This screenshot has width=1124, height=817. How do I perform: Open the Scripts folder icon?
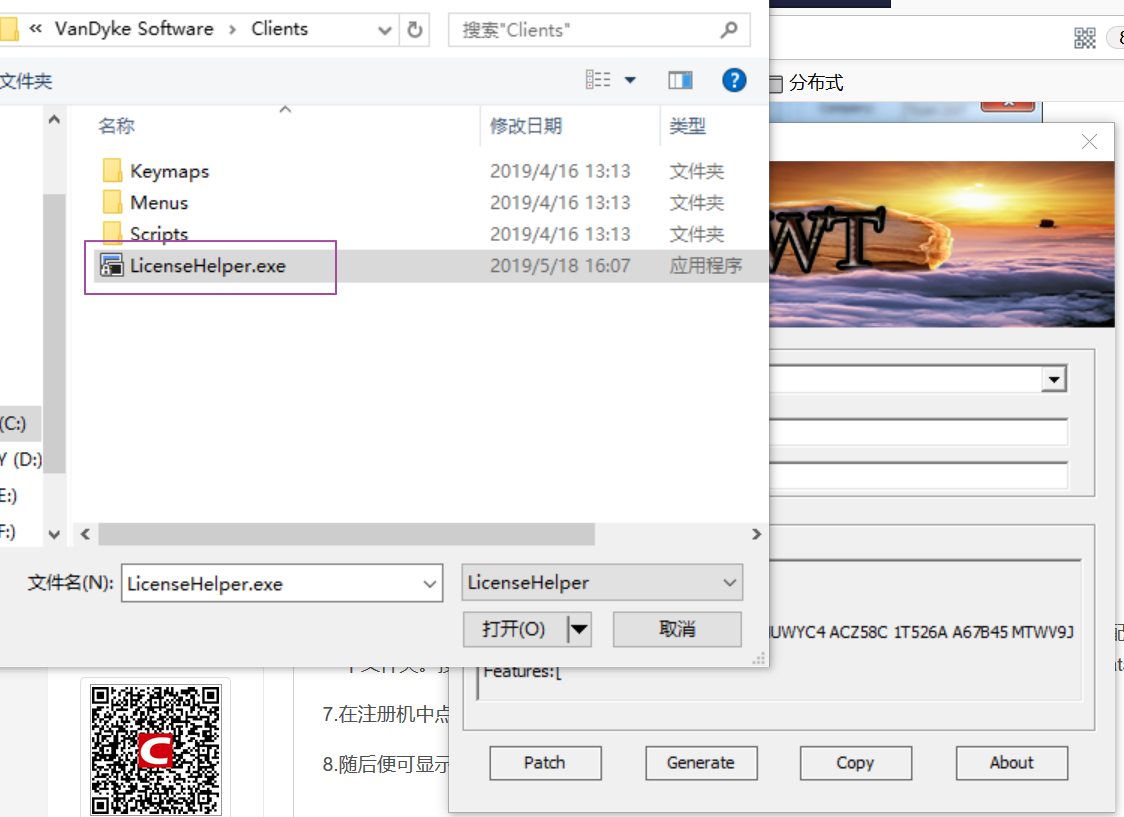pyautogui.click(x=112, y=234)
